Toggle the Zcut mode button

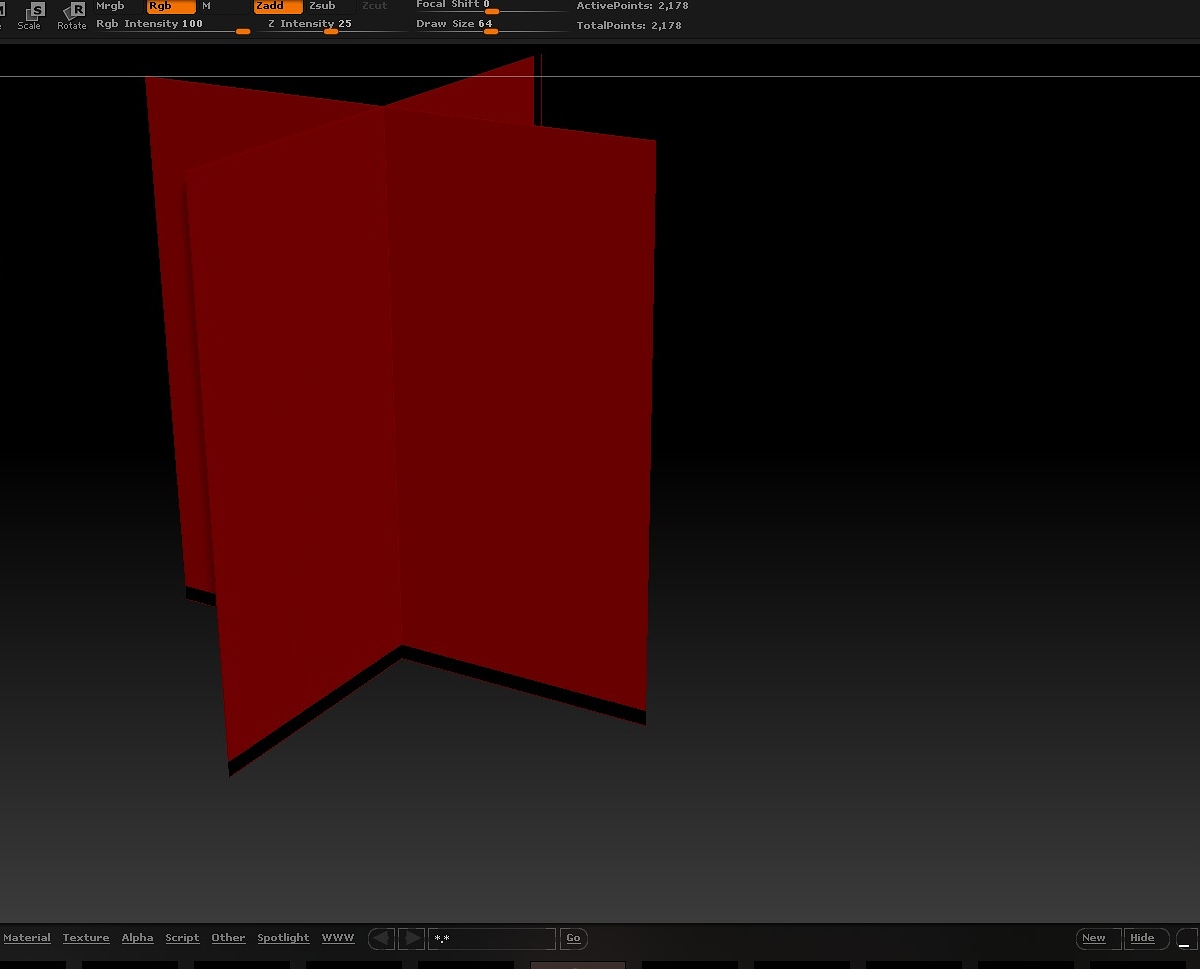(383, 6)
